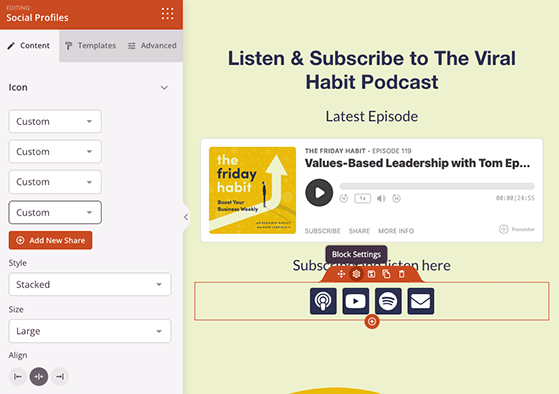Image resolution: width=559 pixels, height=394 pixels.
Task: Open Block Settings gear icon
Action: [x=356, y=274]
